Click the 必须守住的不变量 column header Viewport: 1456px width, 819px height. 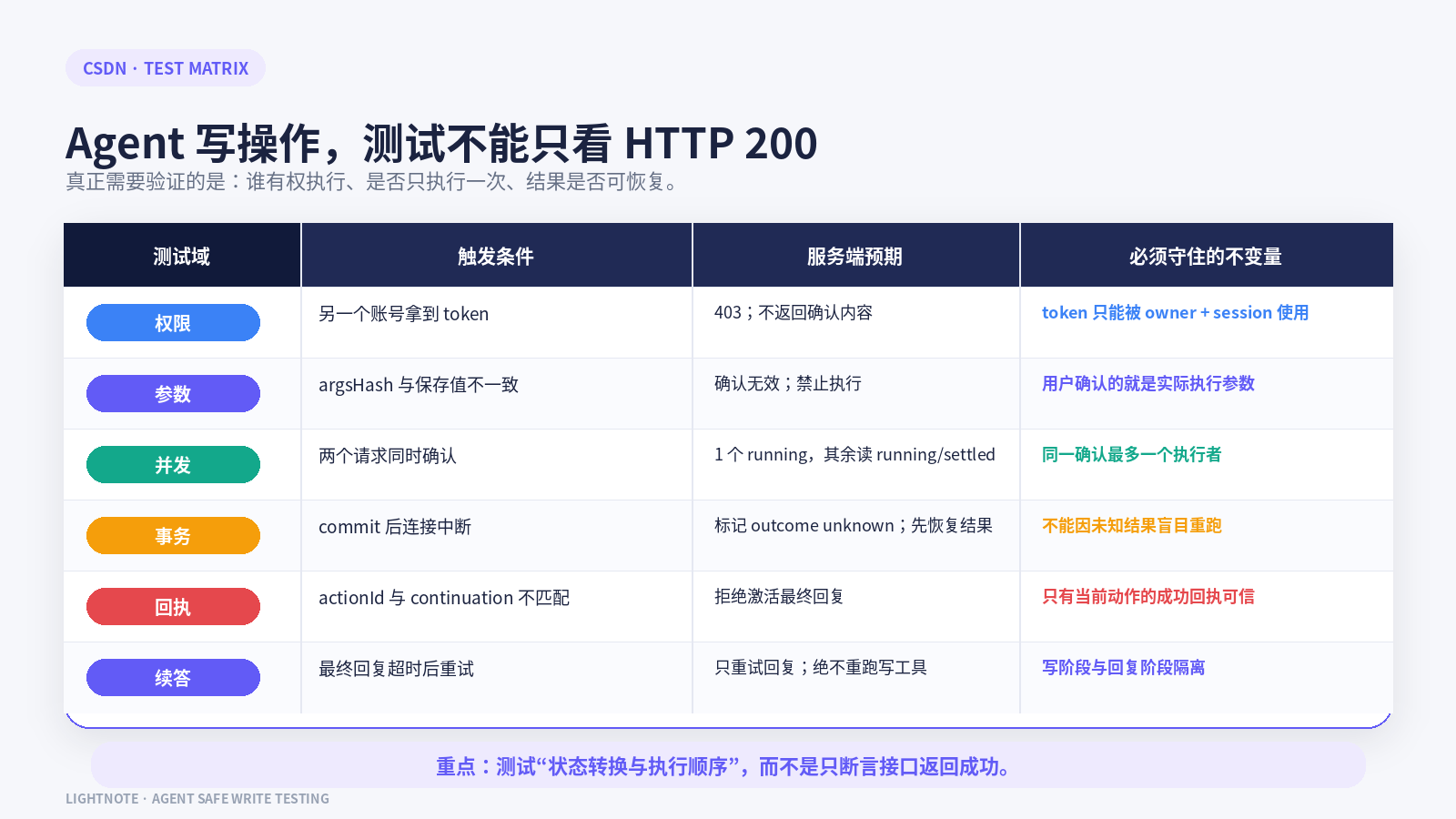1207,256
